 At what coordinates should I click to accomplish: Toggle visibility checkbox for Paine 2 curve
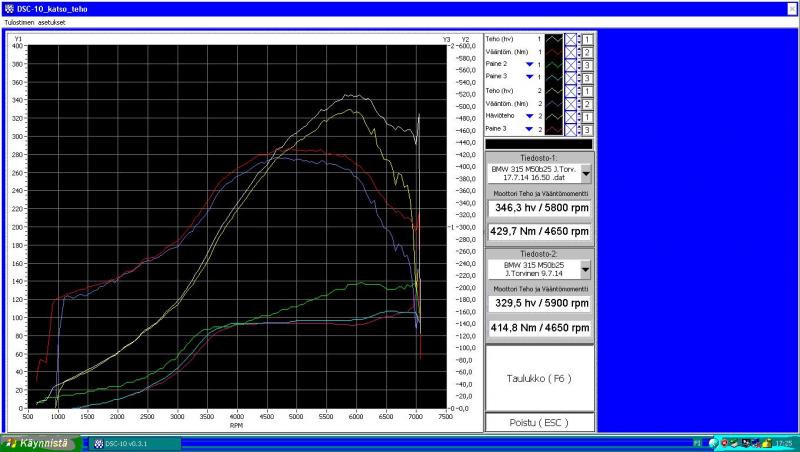570,64
